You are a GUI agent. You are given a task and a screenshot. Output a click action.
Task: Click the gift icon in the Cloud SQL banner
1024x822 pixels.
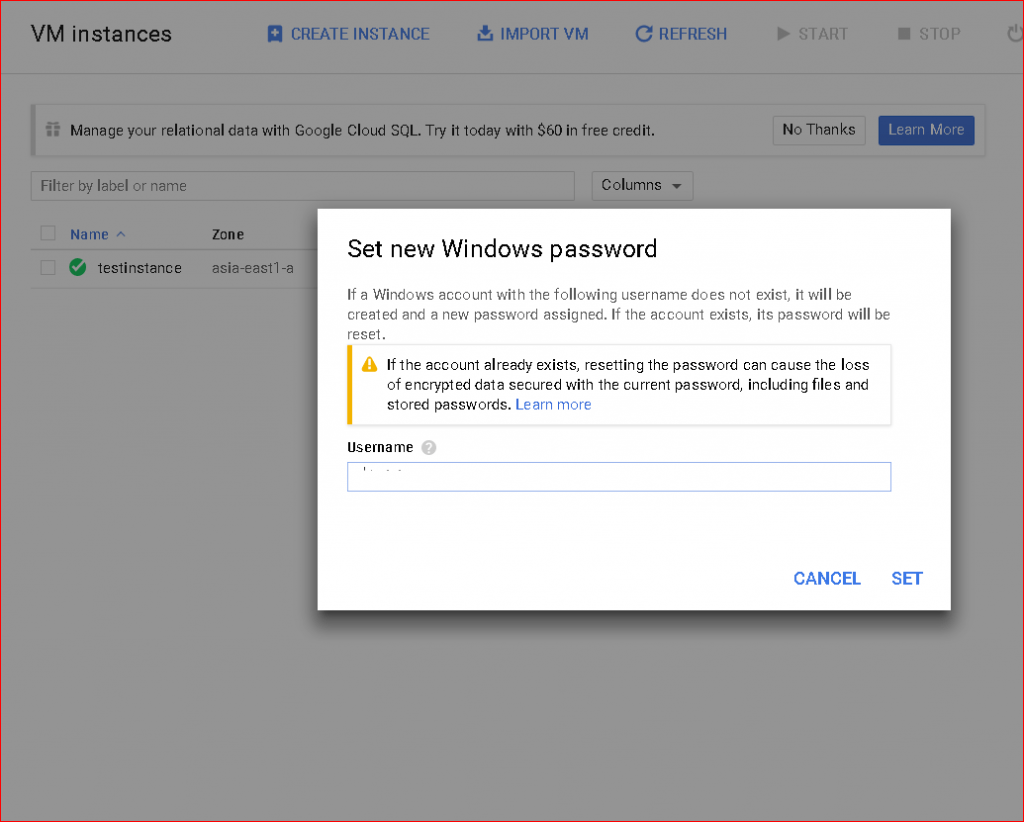53,130
